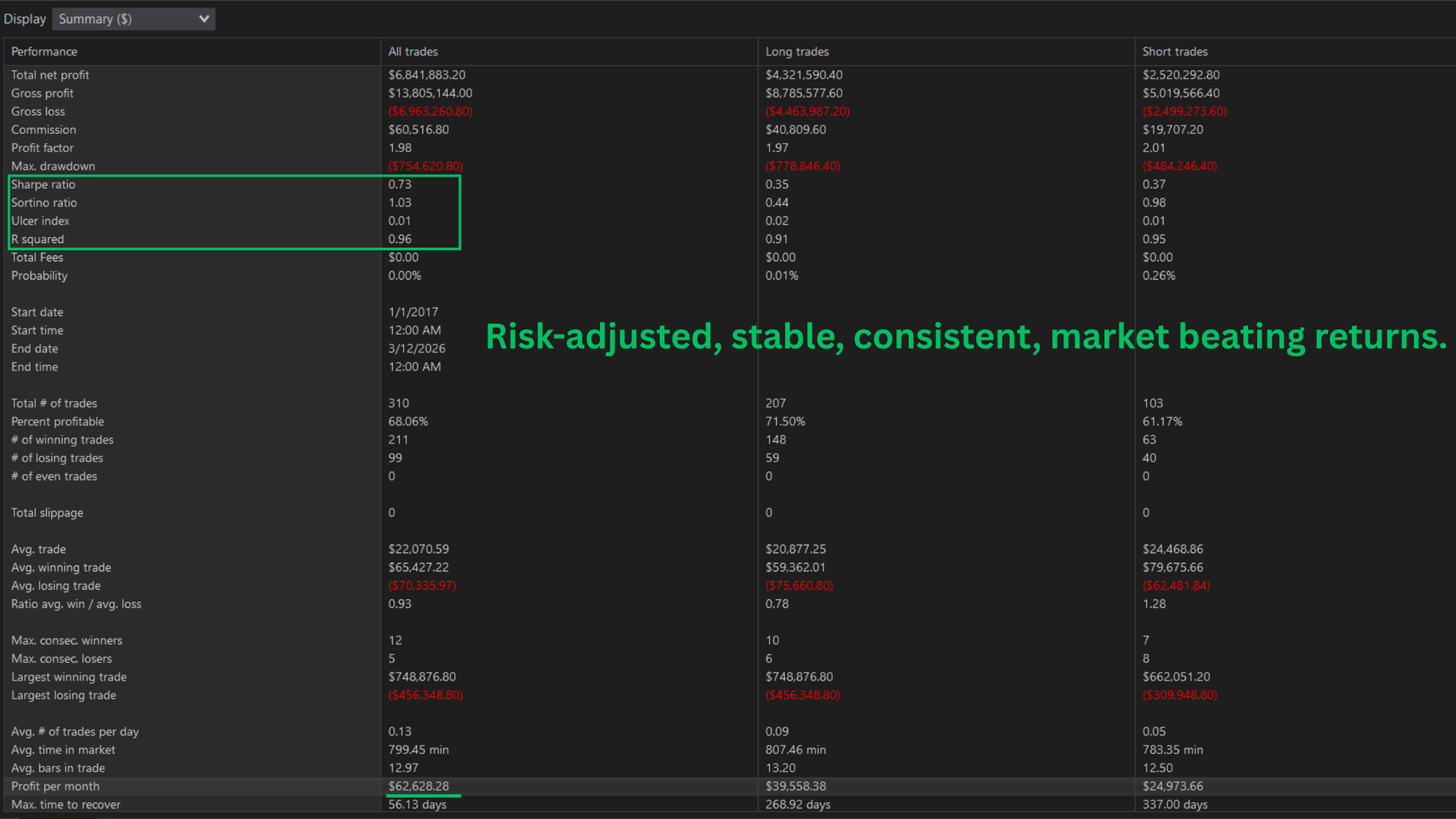The height and width of the screenshot is (819, 1456).
Task: Click the Percent profitable 68.06% cell
Action: [408, 422]
